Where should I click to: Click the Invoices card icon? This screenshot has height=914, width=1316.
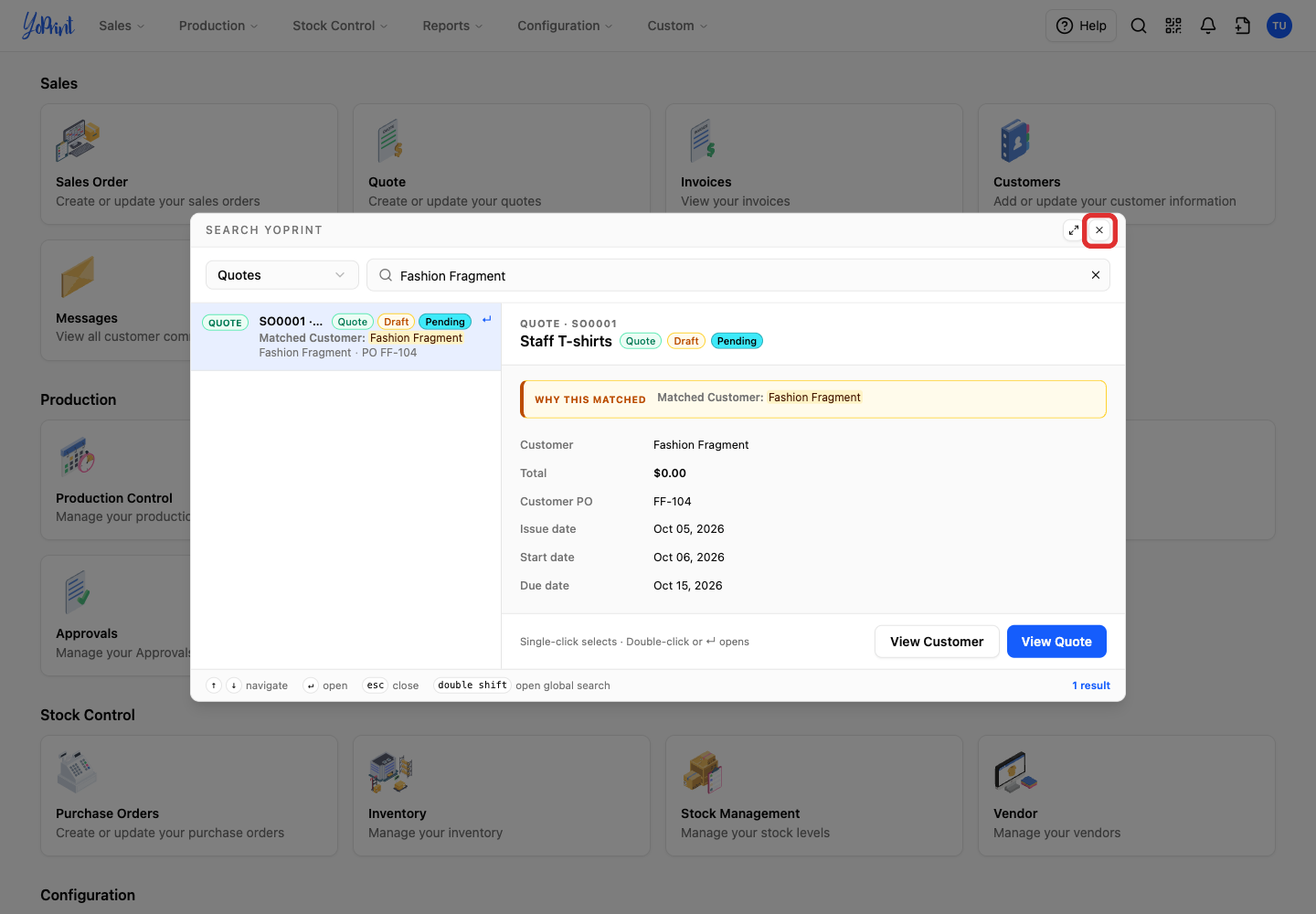click(x=703, y=141)
